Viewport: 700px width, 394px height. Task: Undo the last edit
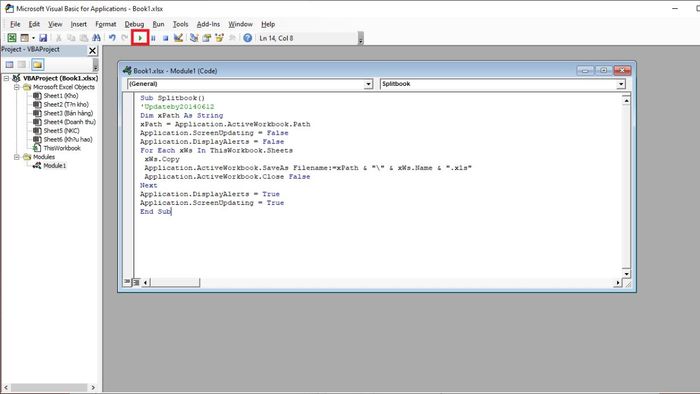click(112, 38)
